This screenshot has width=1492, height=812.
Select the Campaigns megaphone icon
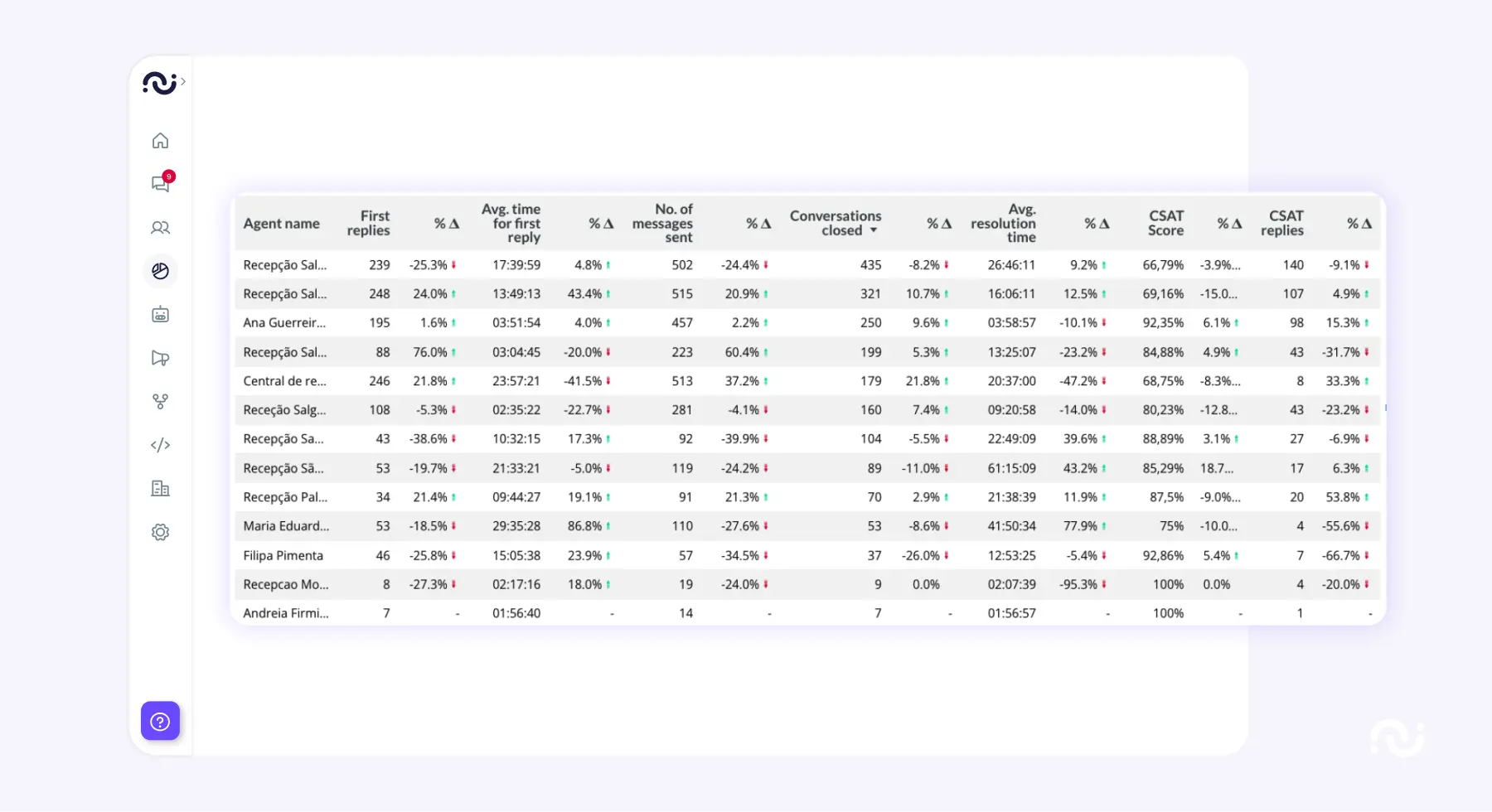pos(160,358)
